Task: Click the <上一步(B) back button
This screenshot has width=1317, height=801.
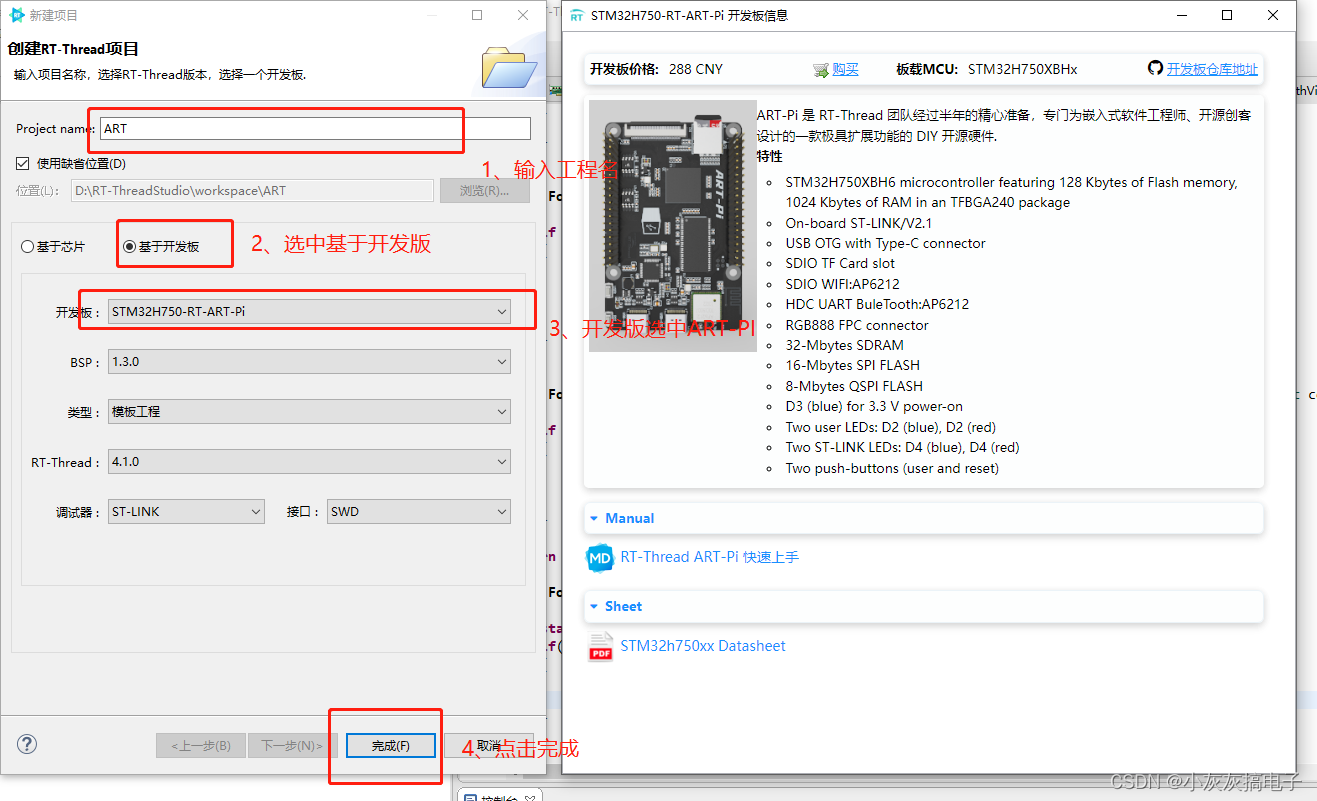Action: (200, 746)
